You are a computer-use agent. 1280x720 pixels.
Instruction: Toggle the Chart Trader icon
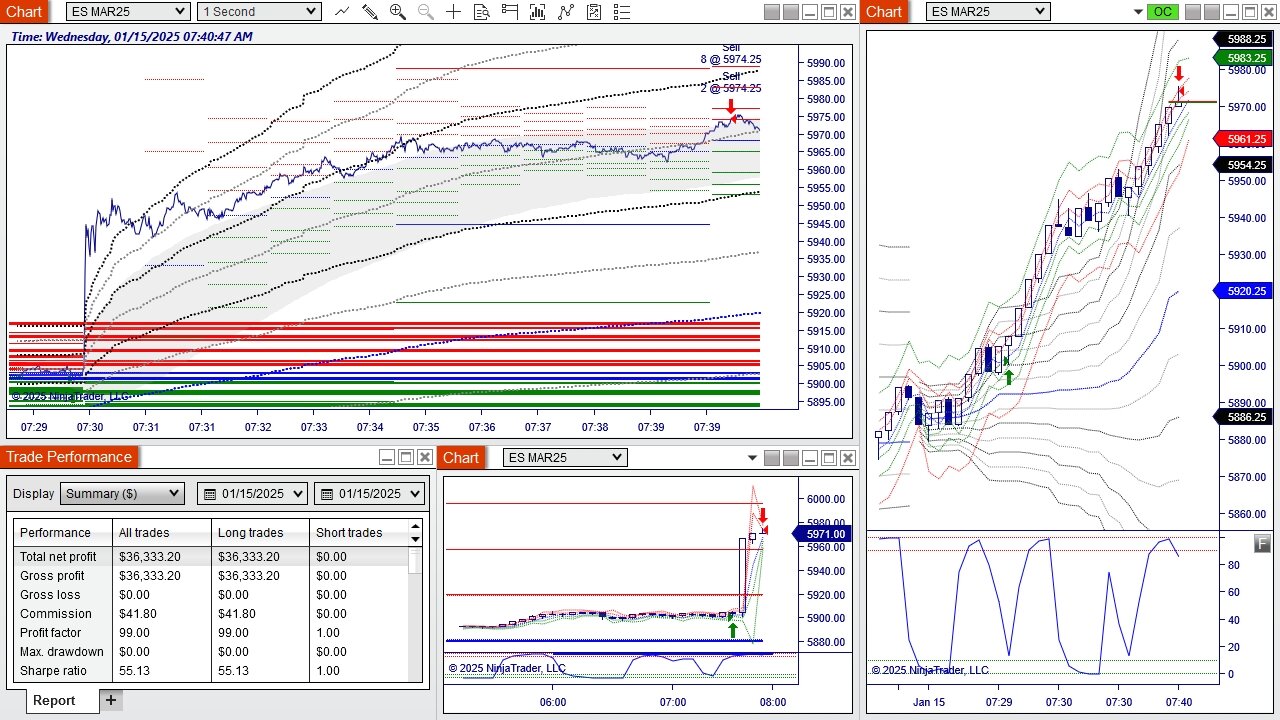coord(510,12)
